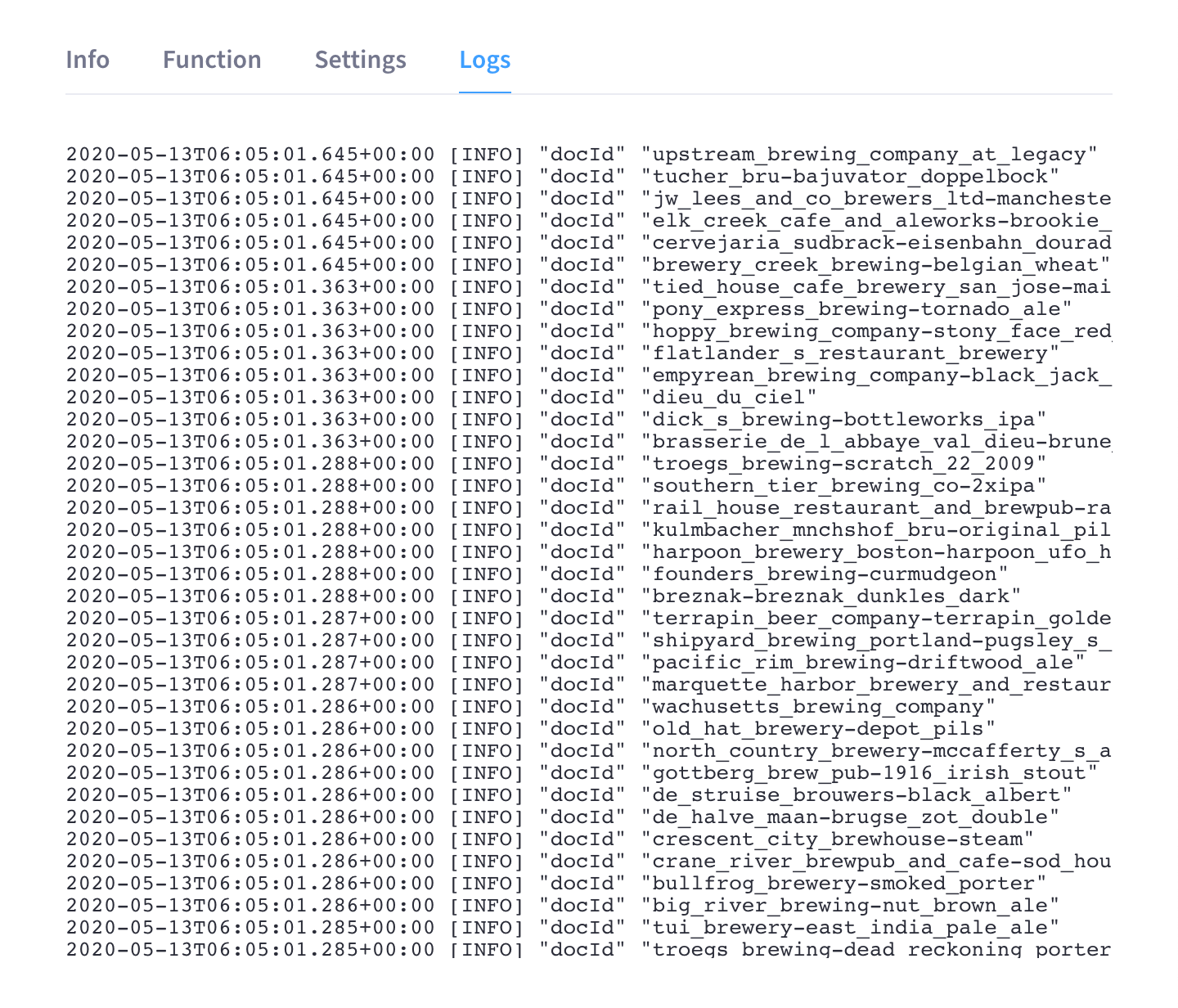This screenshot has width=1178, height=1008.
Task: Click the tied_house_cafe_brewery_san_jose log line
Action: point(589,287)
